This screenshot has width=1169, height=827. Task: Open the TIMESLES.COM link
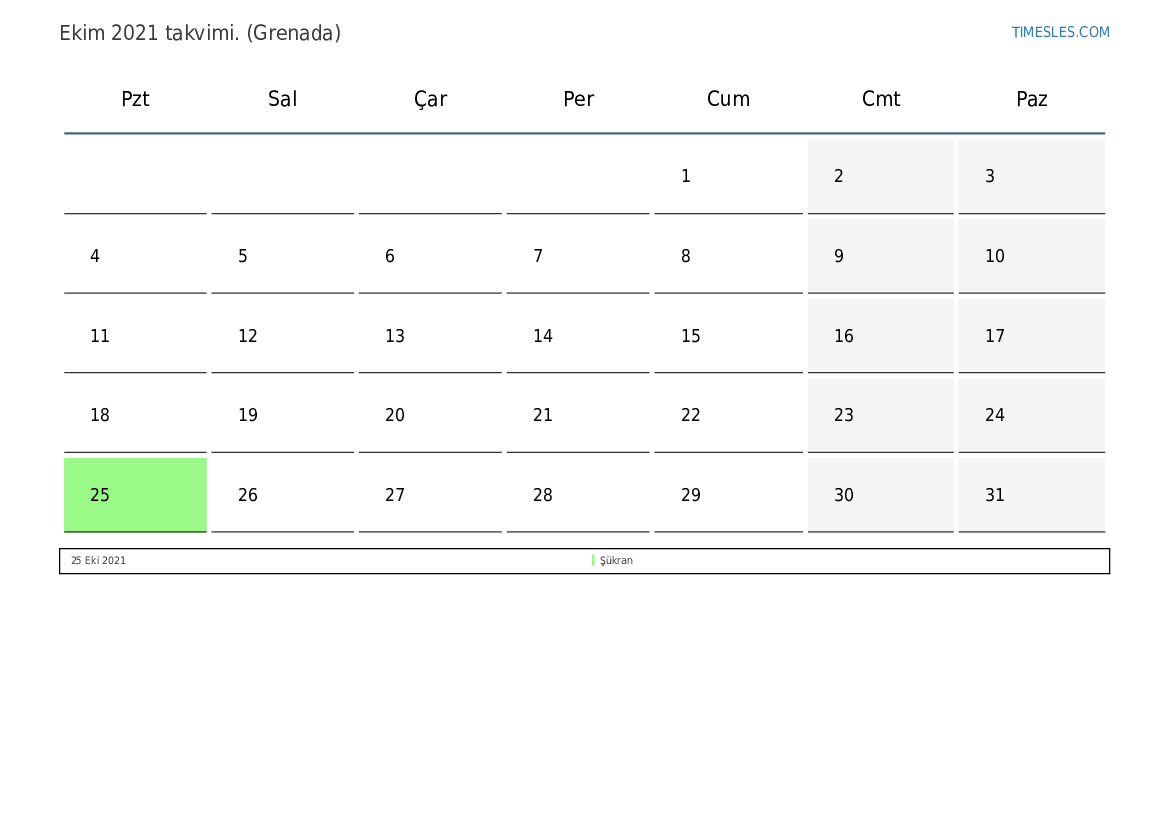pyautogui.click(x=1060, y=32)
